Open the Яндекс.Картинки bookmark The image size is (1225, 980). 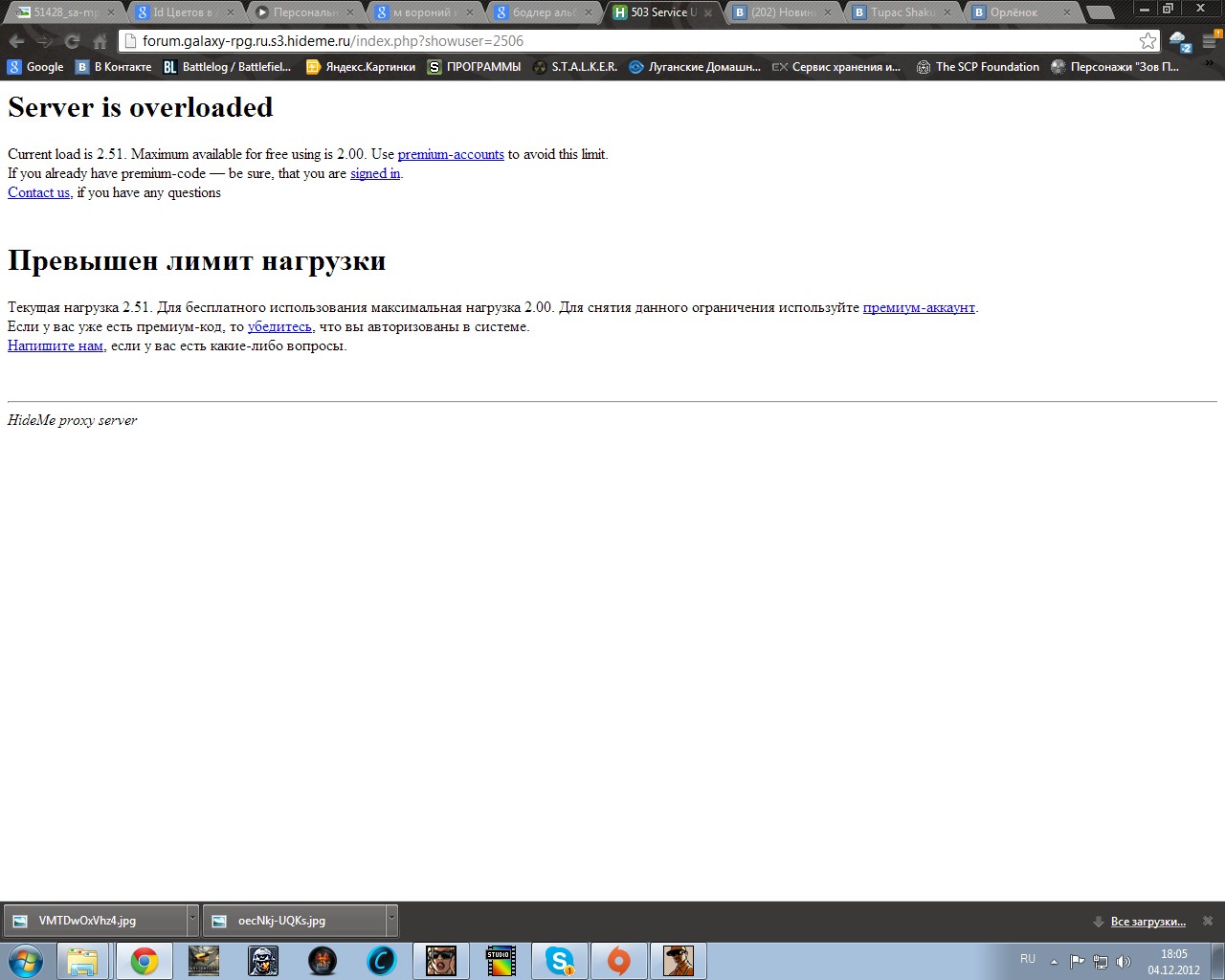(361, 67)
